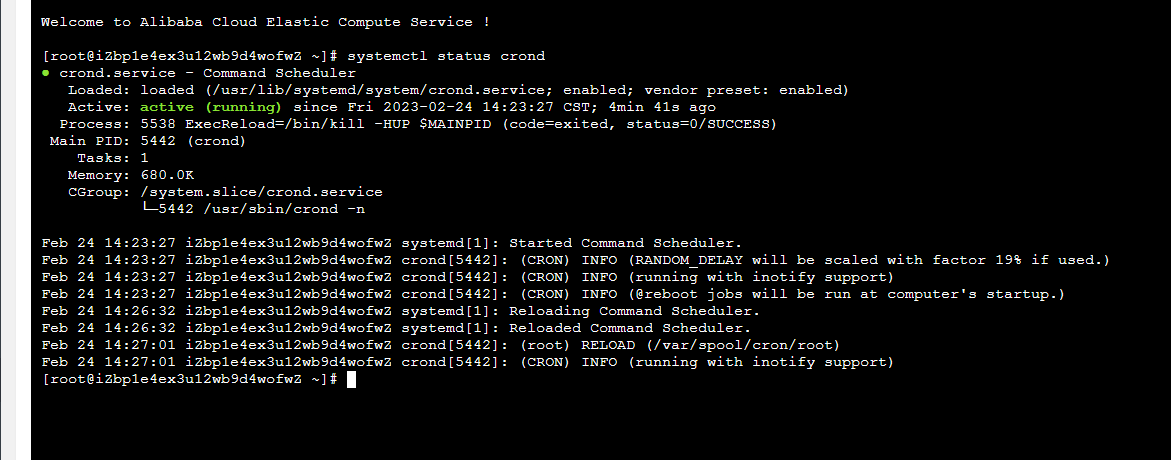Click the Welcome to Alibaba Cloud banner line
The image size is (1171, 460).
[266, 22]
